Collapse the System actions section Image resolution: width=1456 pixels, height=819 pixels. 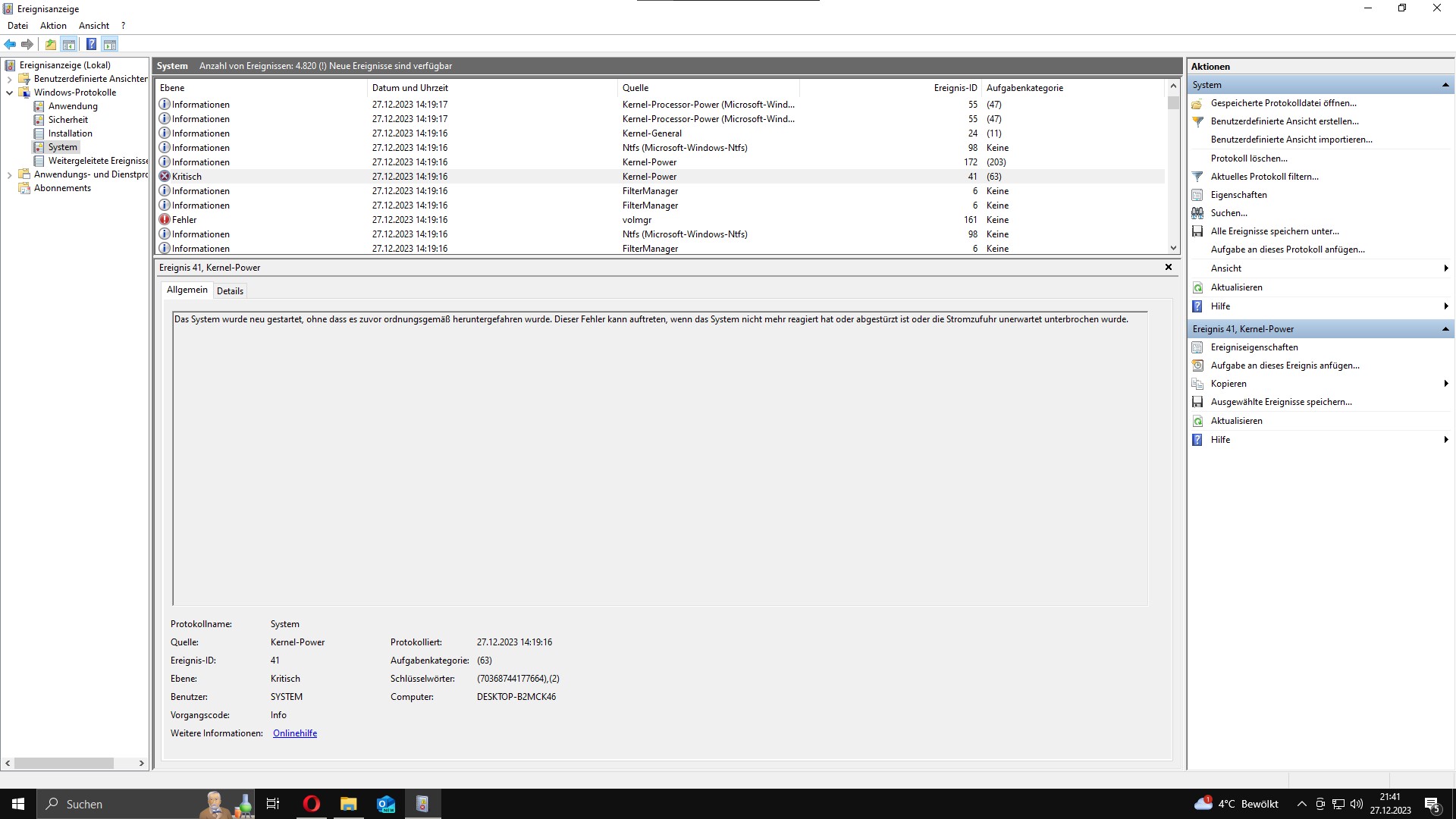pos(1445,85)
